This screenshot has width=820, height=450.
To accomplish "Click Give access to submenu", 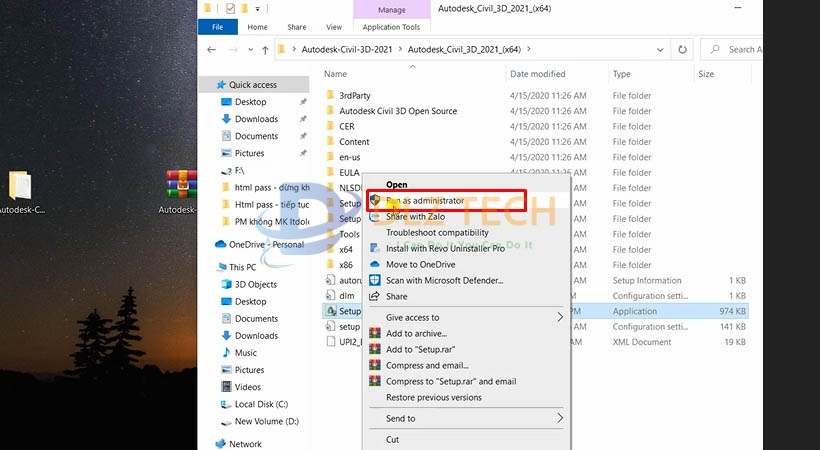I will [466, 318].
